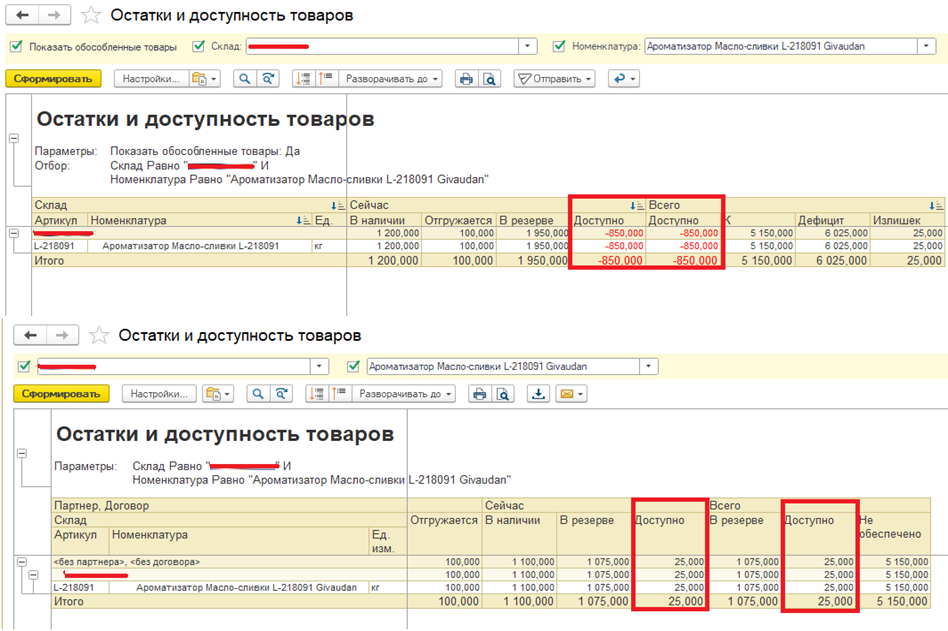
Task: Click find-next icon in lower toolbar
Action: pyautogui.click(x=281, y=394)
